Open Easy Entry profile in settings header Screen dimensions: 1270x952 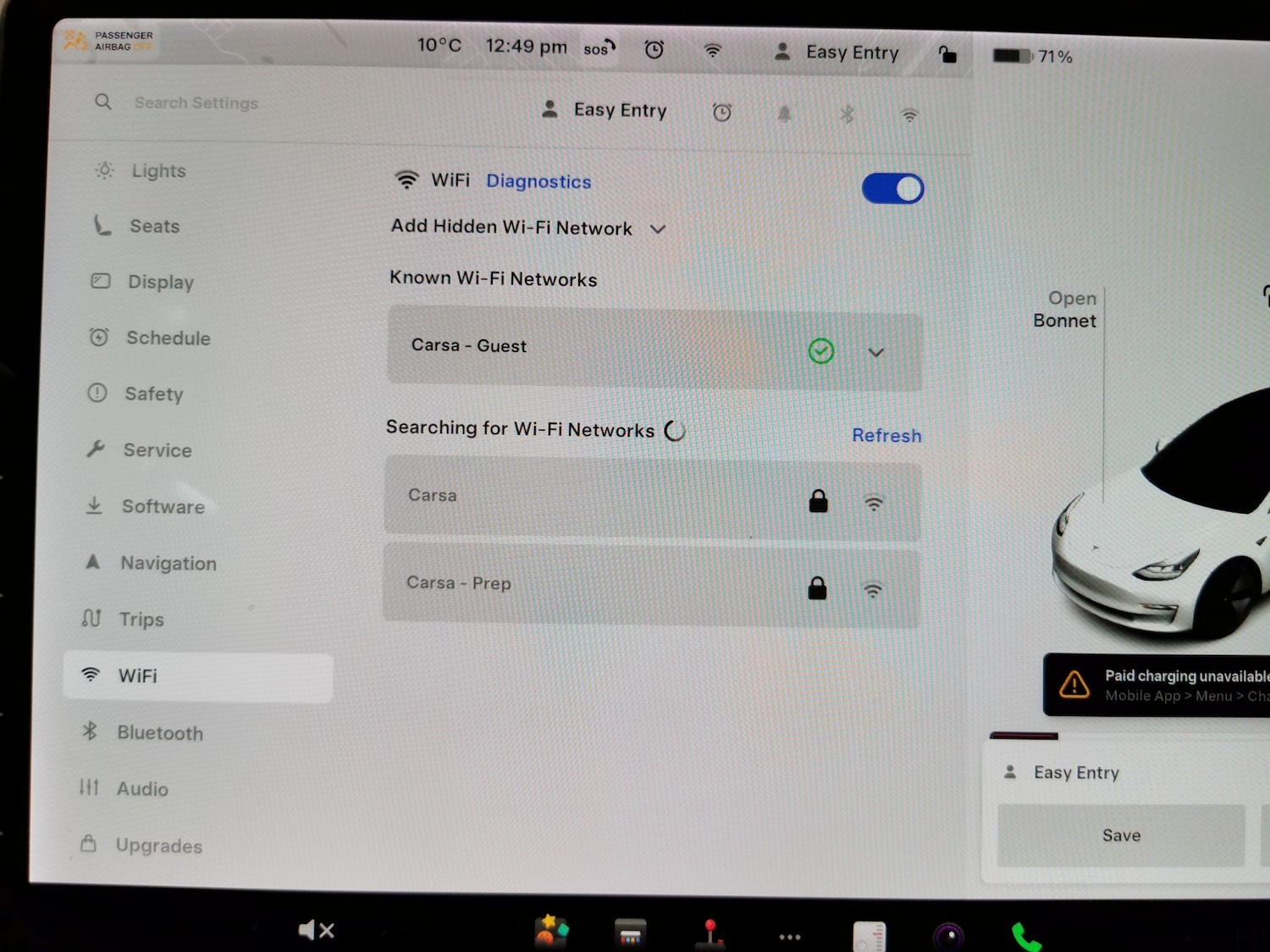605,110
